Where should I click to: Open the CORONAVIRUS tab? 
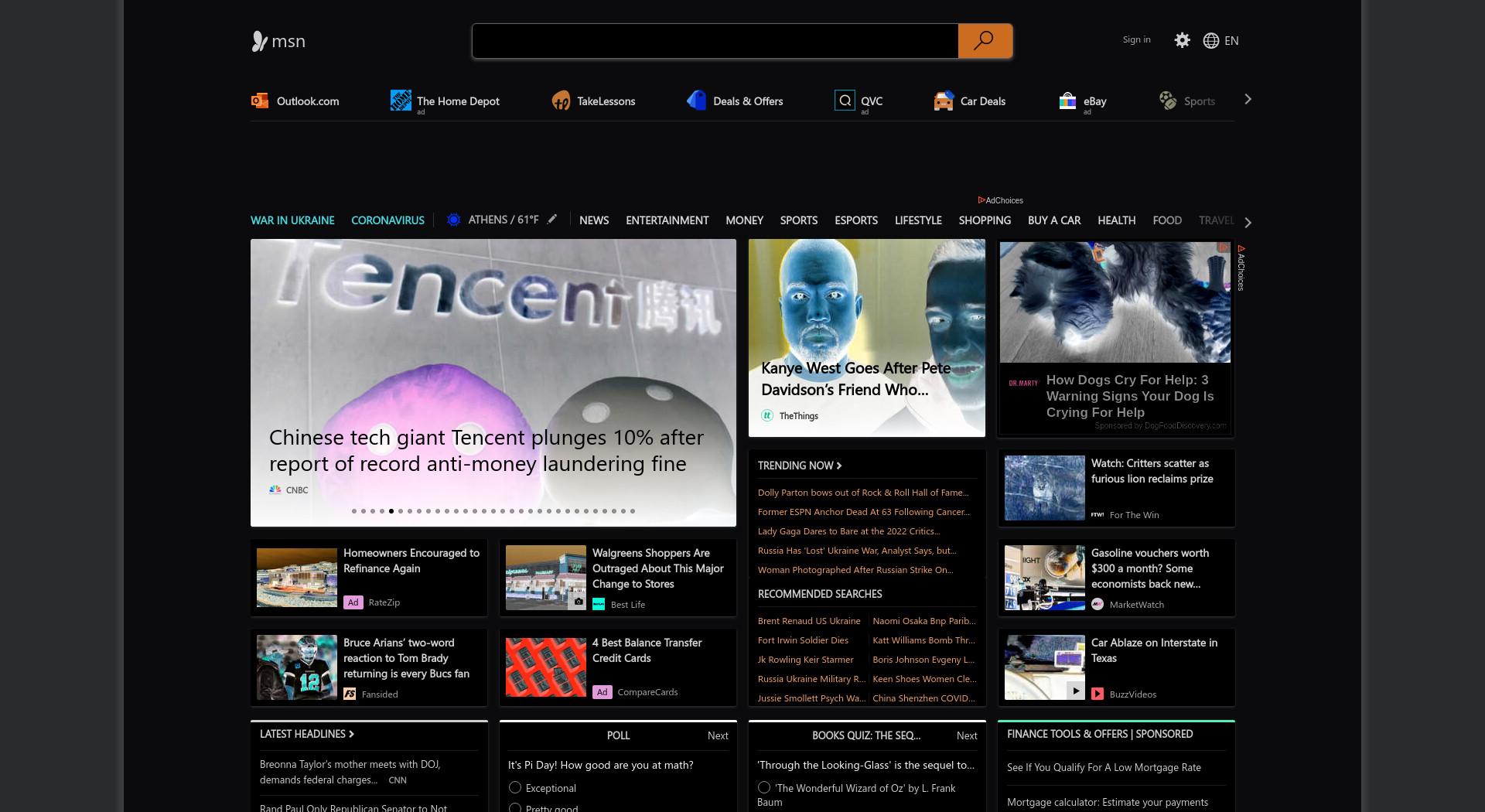[x=387, y=220]
